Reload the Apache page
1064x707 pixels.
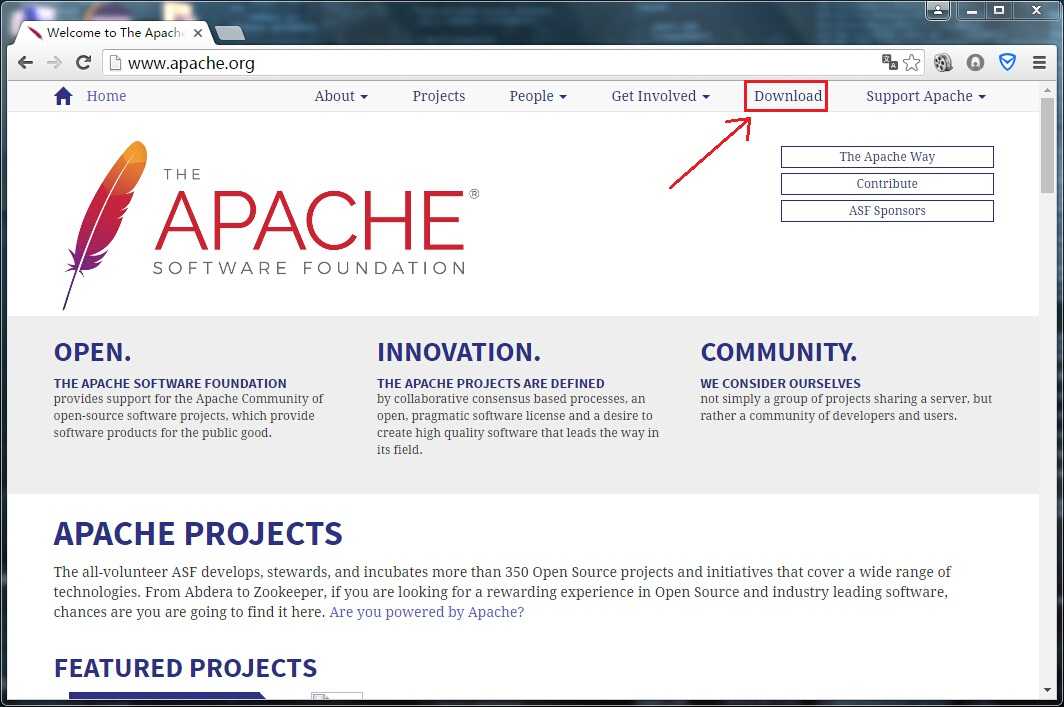(x=83, y=62)
